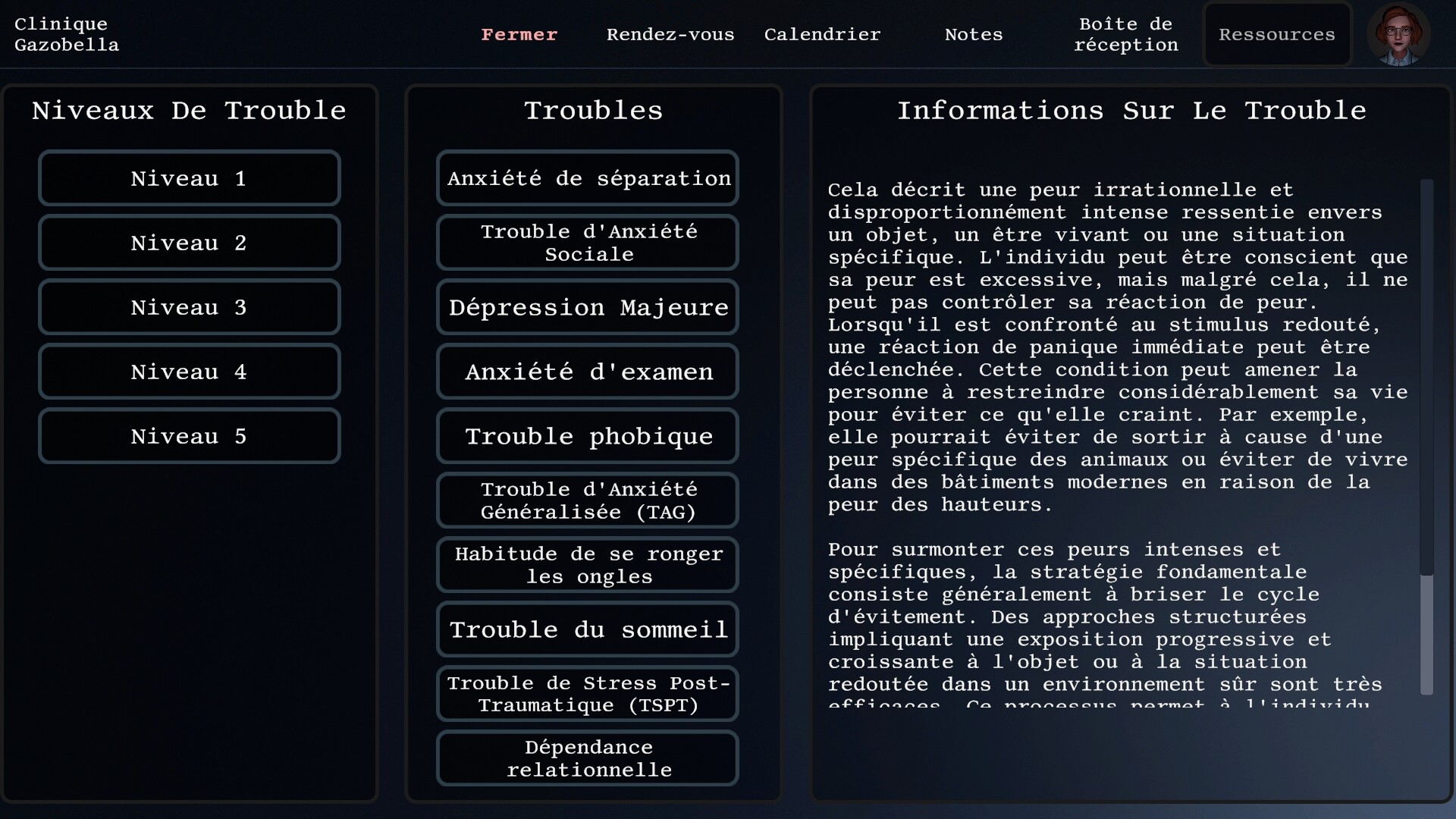Image resolution: width=1456 pixels, height=819 pixels.
Task: Click the information panel scrollbar
Action: pos(1426,379)
